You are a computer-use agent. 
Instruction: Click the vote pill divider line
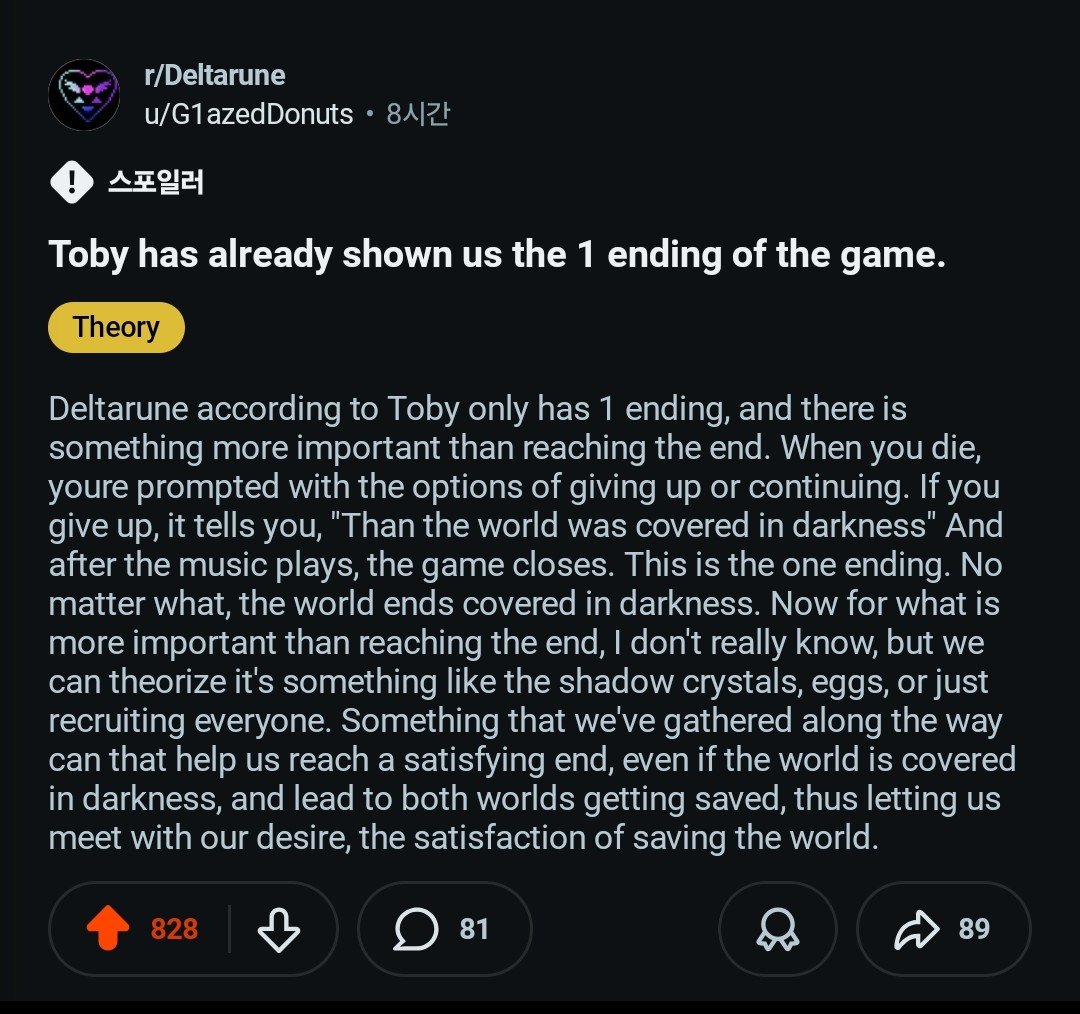[229, 929]
